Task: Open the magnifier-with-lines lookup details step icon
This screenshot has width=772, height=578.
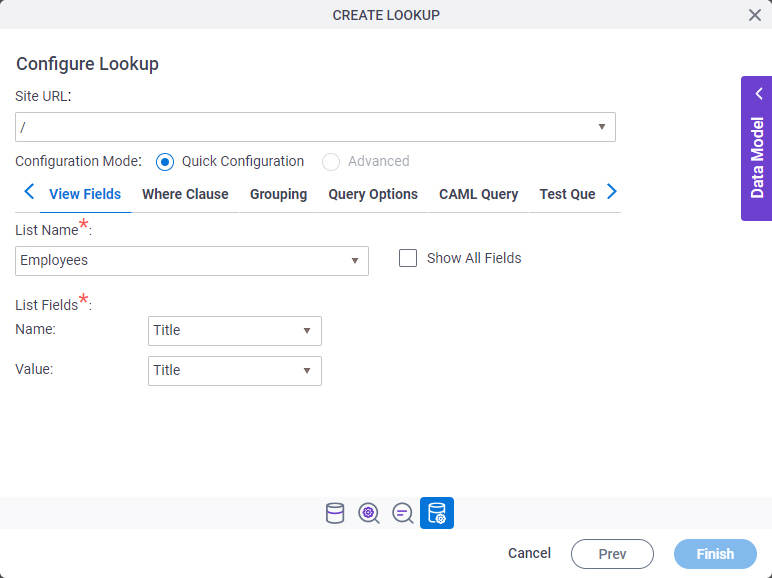Action: click(x=402, y=513)
